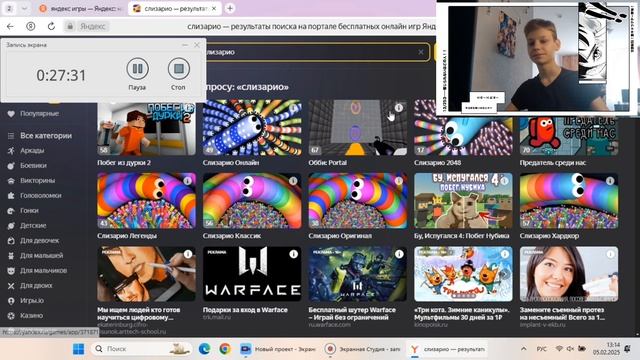Clear the слизарио search field
The image size is (640, 360).
421,52
